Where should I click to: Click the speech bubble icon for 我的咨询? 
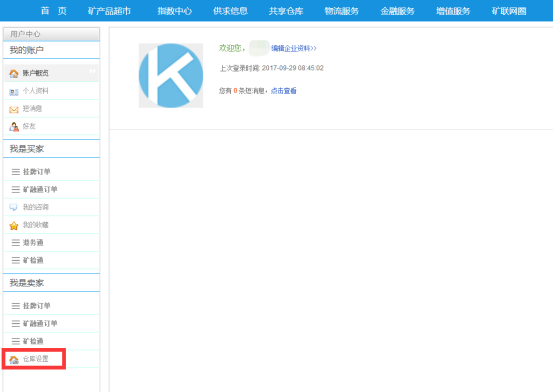tap(13, 207)
